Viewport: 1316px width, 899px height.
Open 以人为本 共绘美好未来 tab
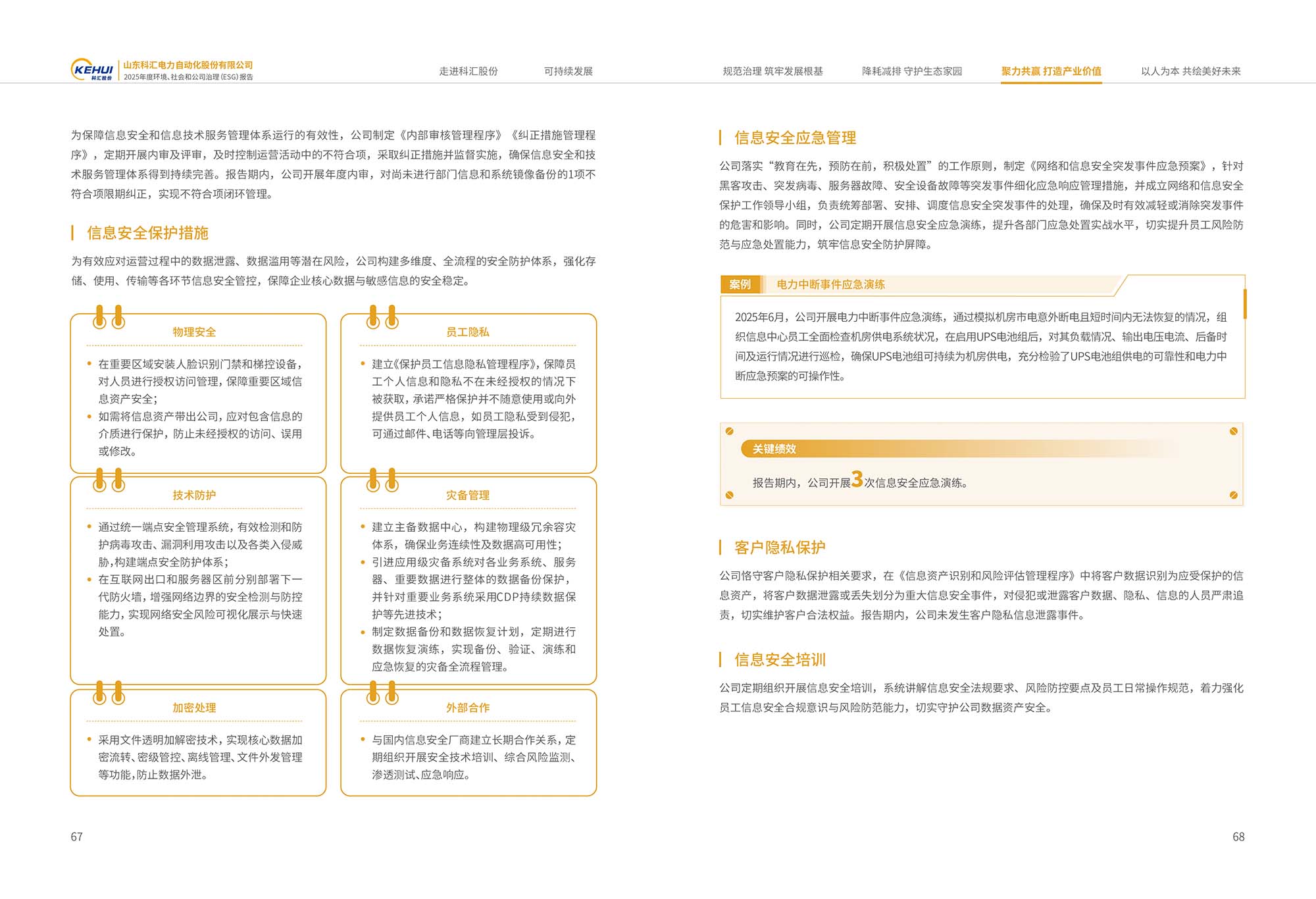tap(1190, 71)
